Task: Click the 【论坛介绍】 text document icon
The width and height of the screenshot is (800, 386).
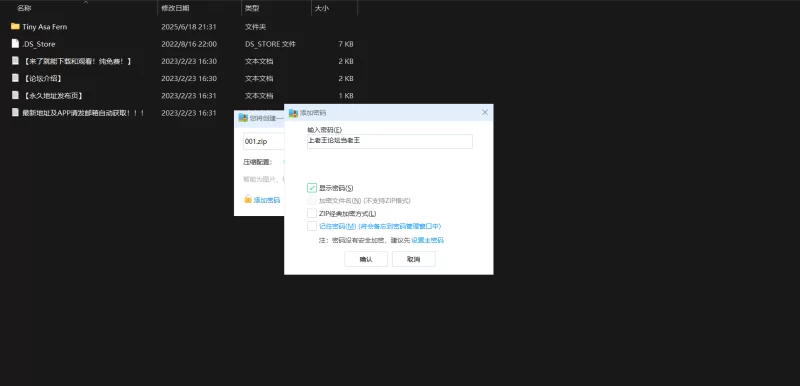Action: point(15,78)
